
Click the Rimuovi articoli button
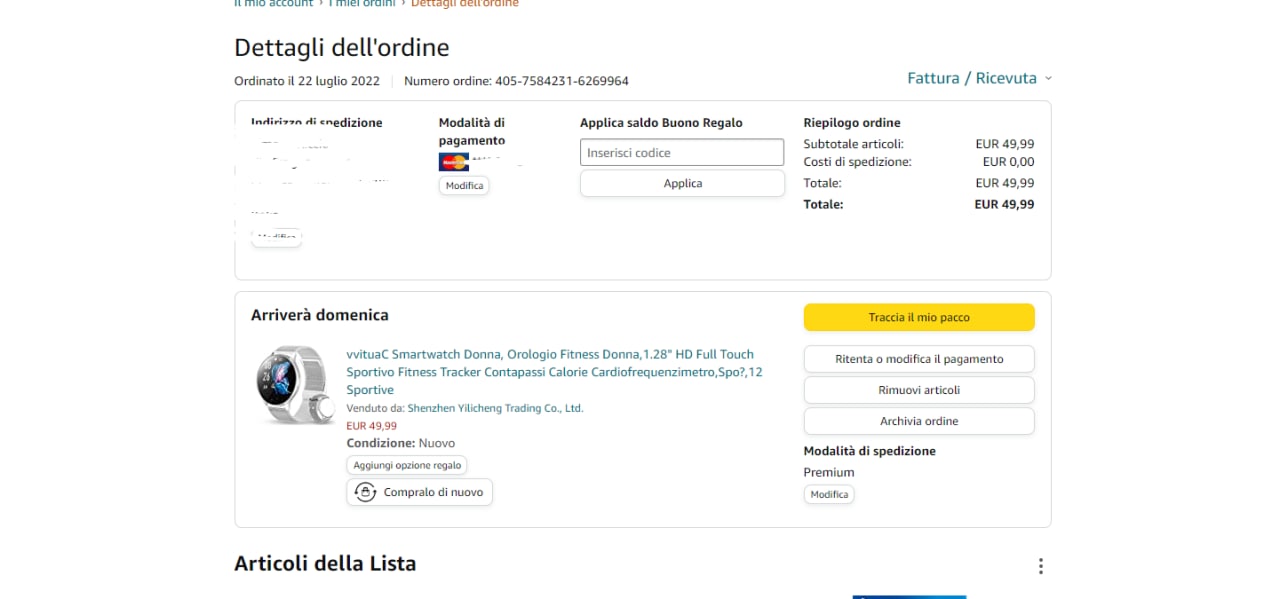point(919,390)
